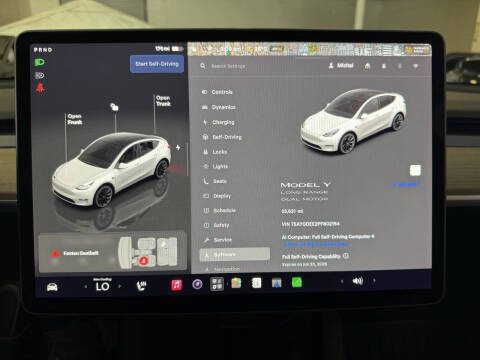
Task: Tap the car lock icon above roof
Action: click(x=114, y=107)
